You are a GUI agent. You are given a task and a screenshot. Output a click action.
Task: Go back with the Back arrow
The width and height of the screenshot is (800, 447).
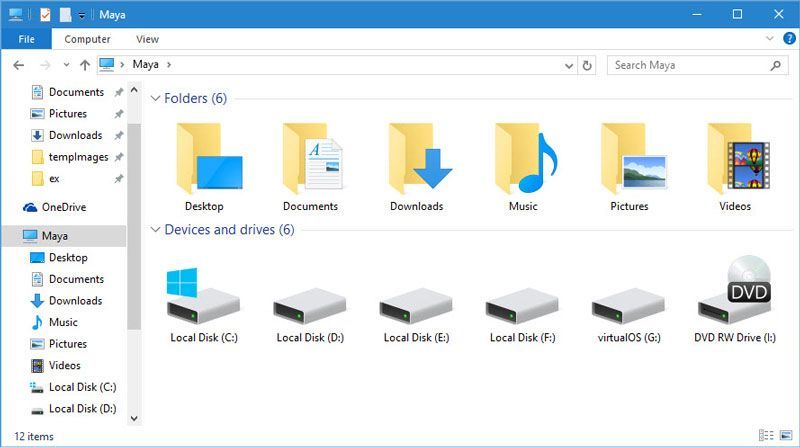[19, 65]
